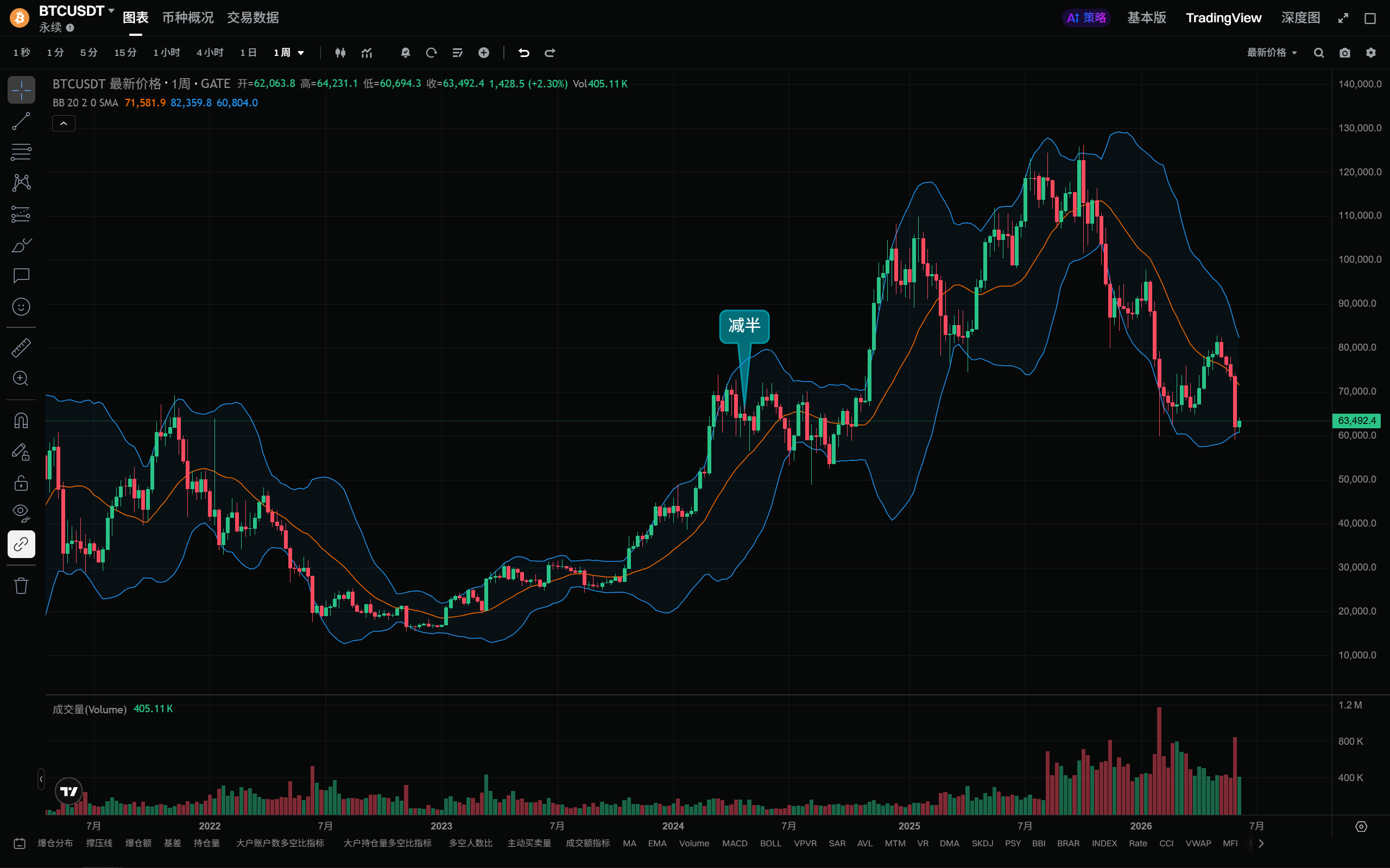
Task: Open the indicators icon in toolbar
Action: click(367, 53)
